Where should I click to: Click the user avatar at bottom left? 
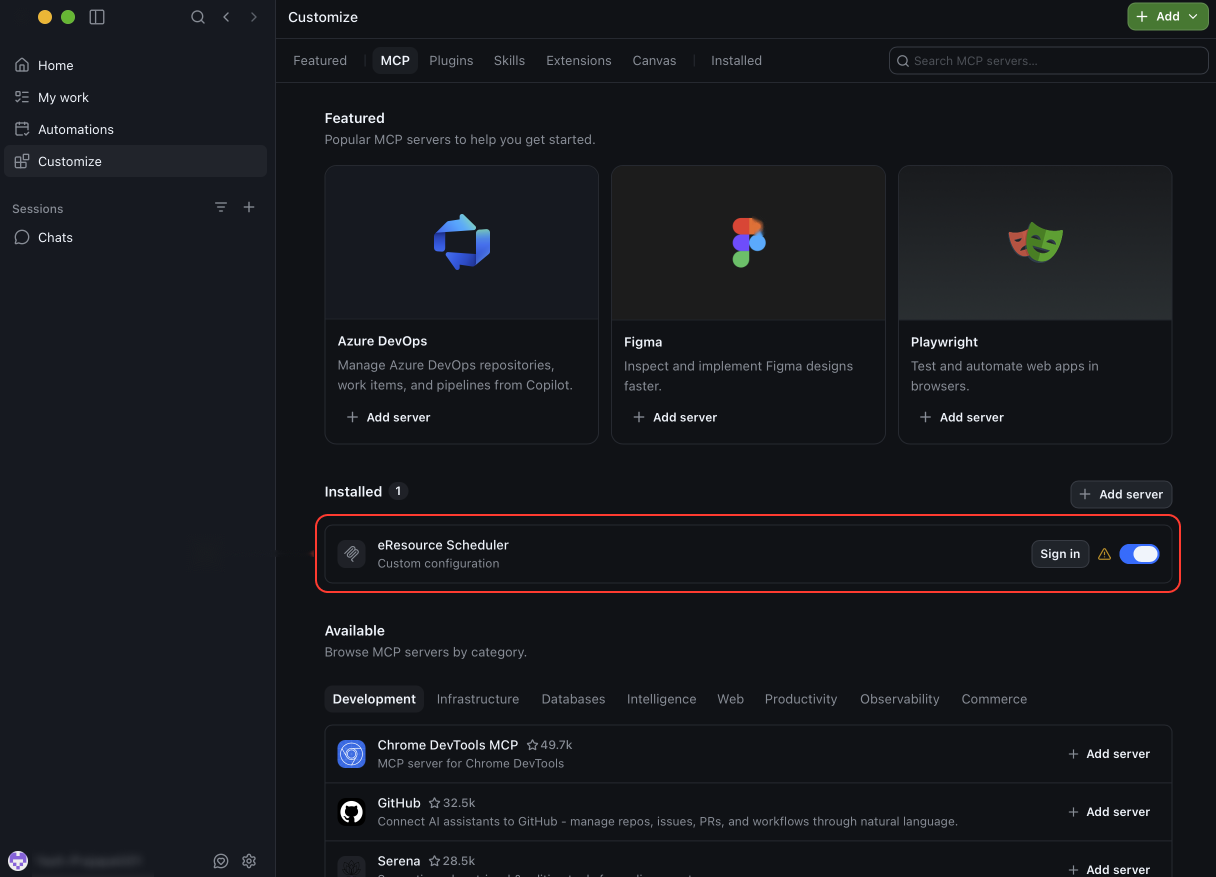[x=18, y=861]
